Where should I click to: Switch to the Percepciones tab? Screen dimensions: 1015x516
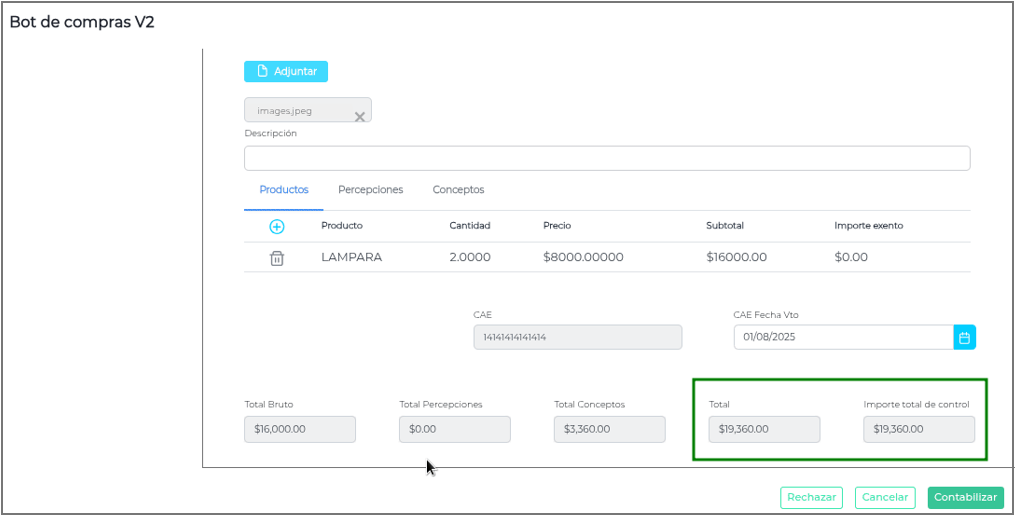pos(370,190)
